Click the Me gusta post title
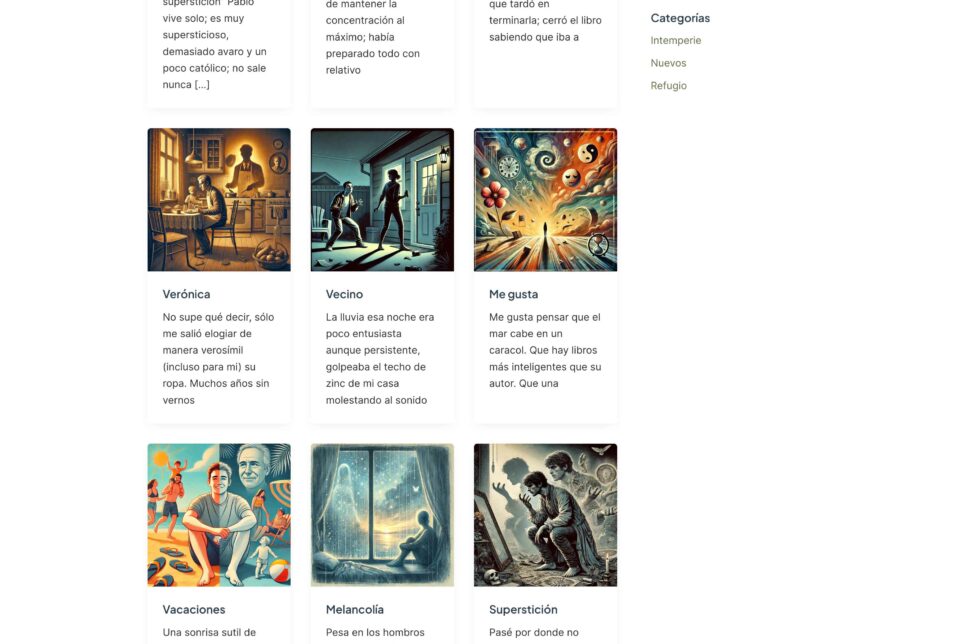The image size is (966, 644). click(x=513, y=295)
